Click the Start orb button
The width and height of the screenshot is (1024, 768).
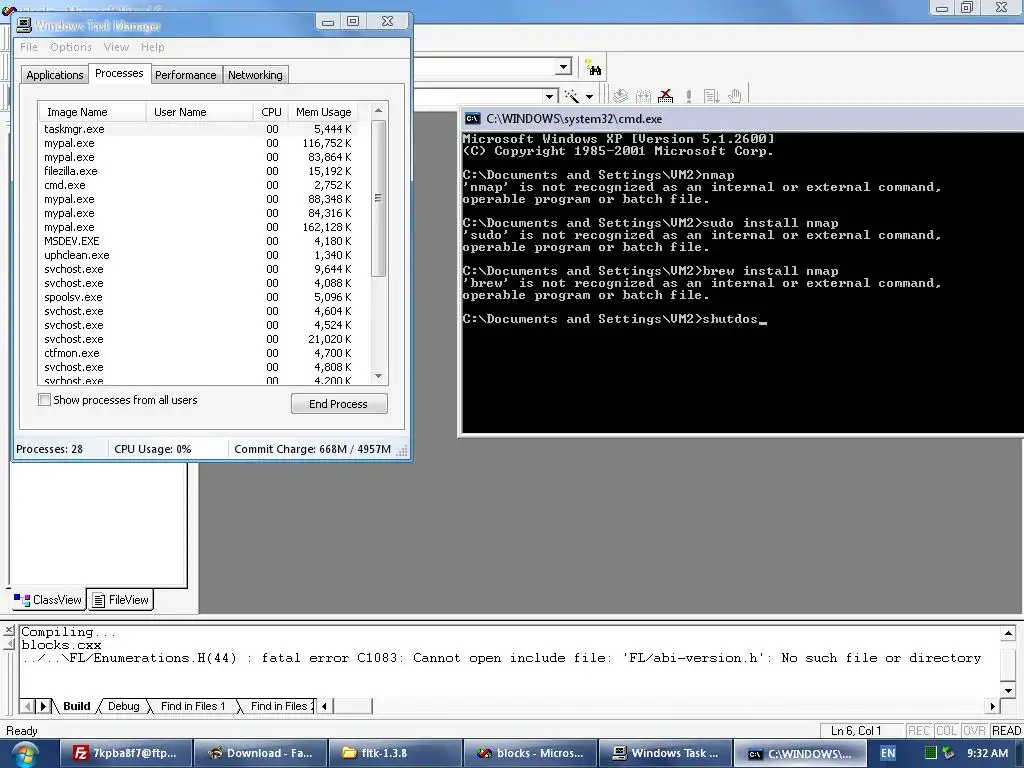click(x=24, y=754)
